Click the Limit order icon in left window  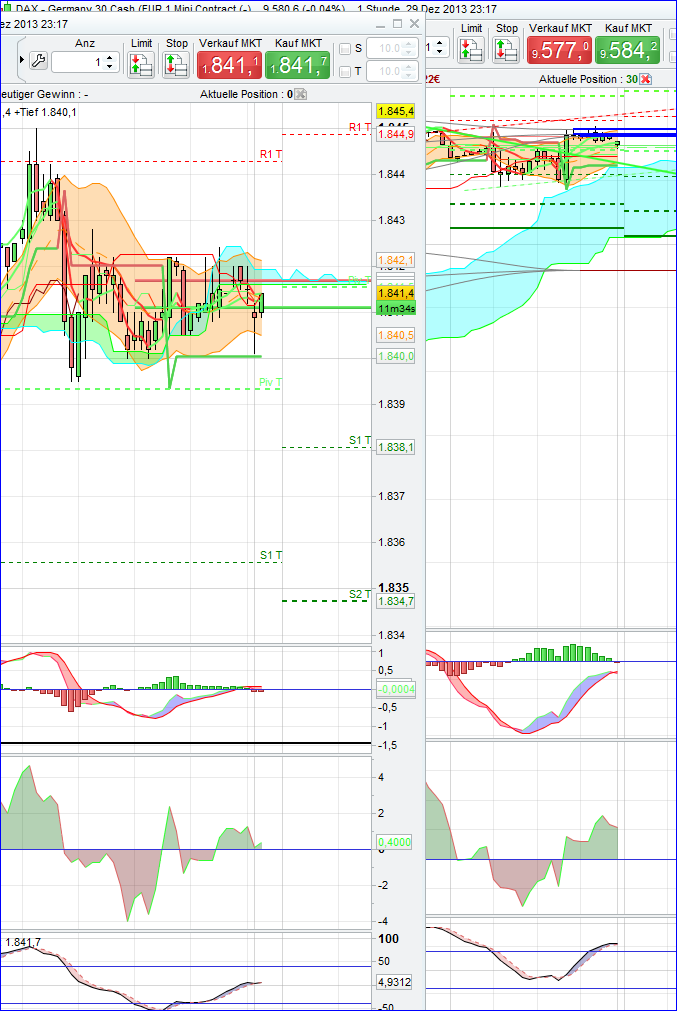[x=141, y=64]
